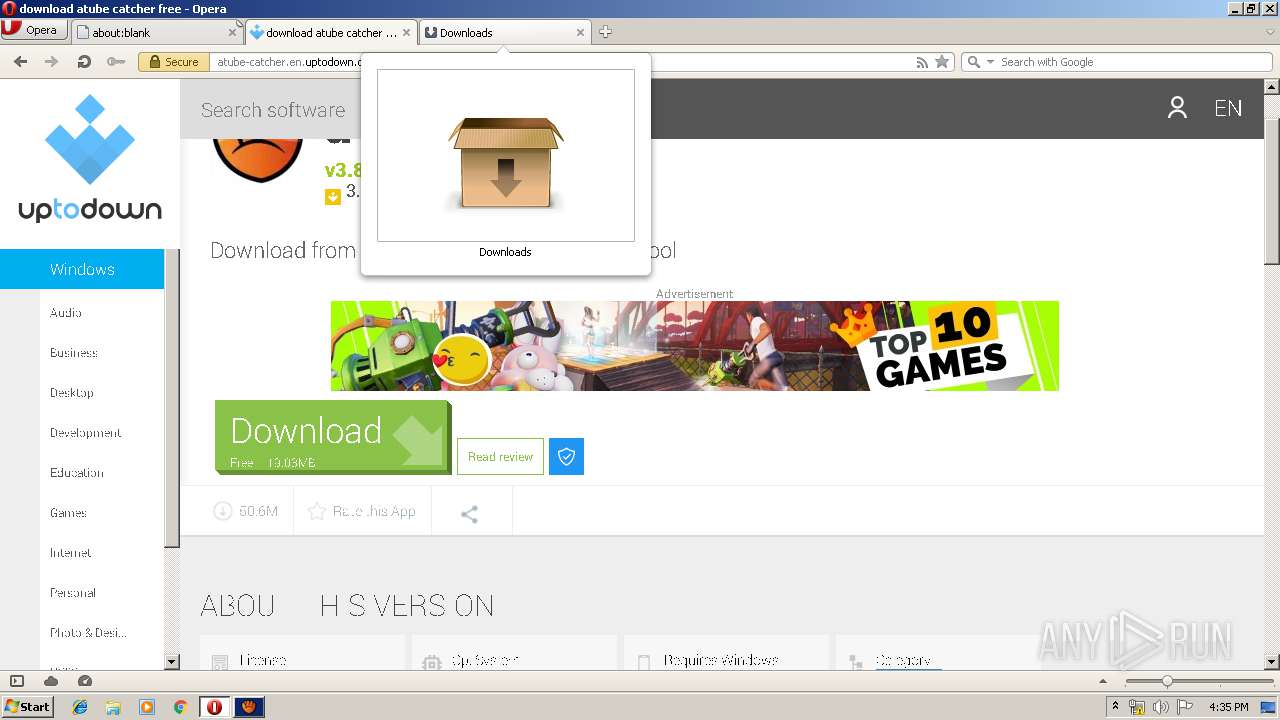
Task: Switch to the download atube catcher tab
Action: click(331, 32)
